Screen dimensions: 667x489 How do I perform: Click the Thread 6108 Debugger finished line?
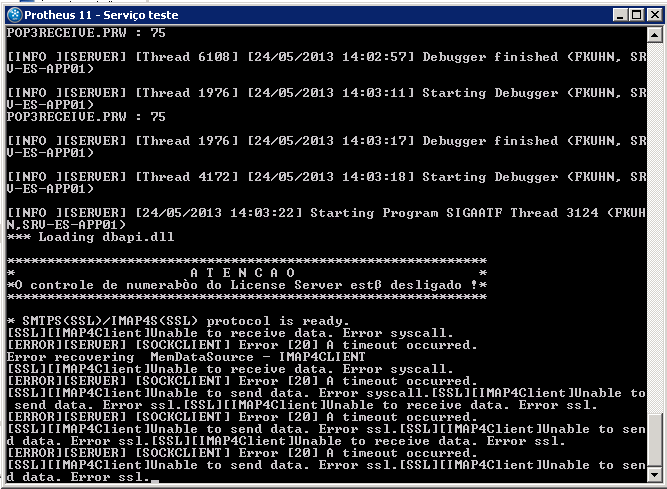click(326, 63)
